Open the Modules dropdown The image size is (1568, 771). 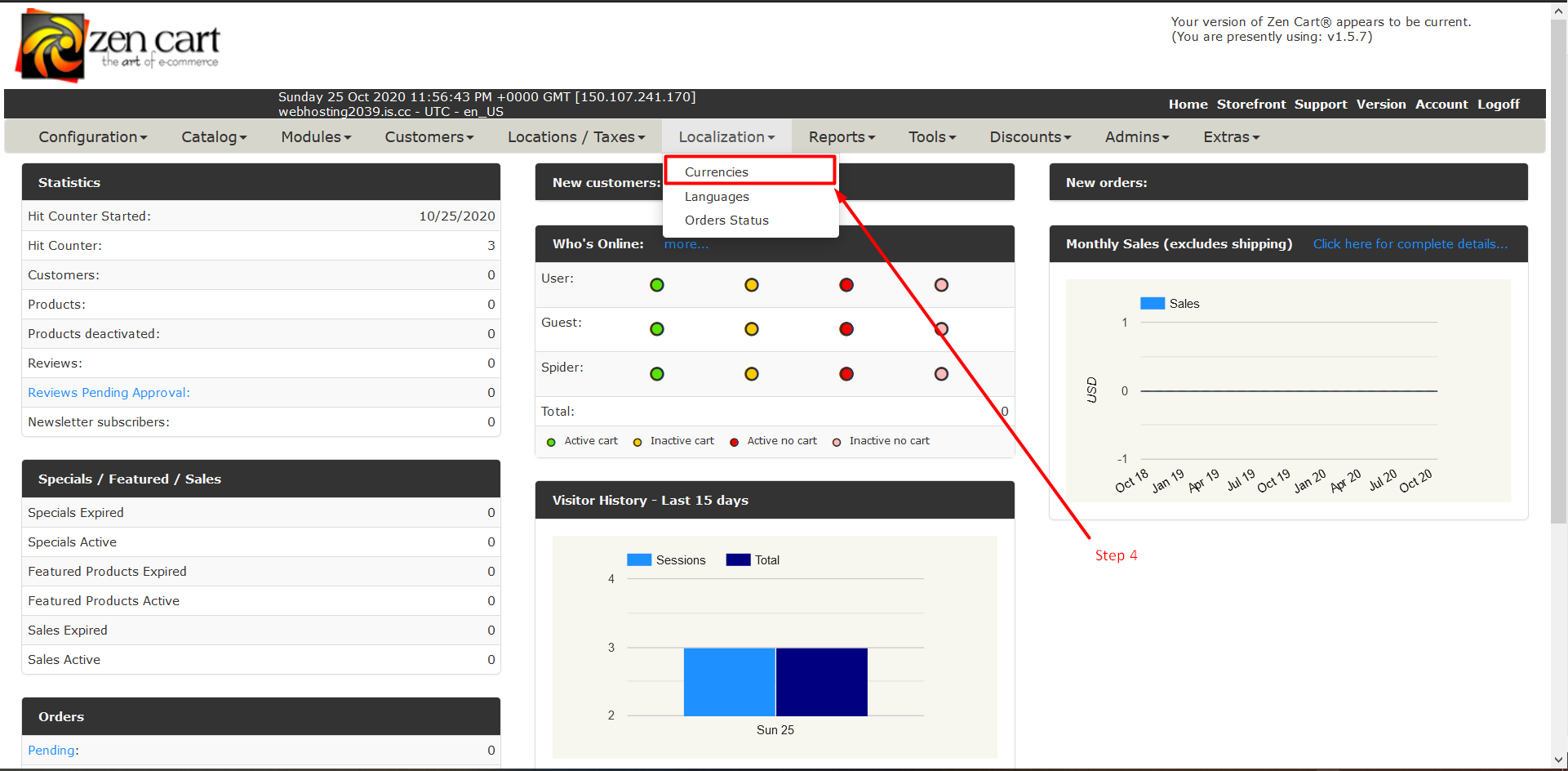316,136
